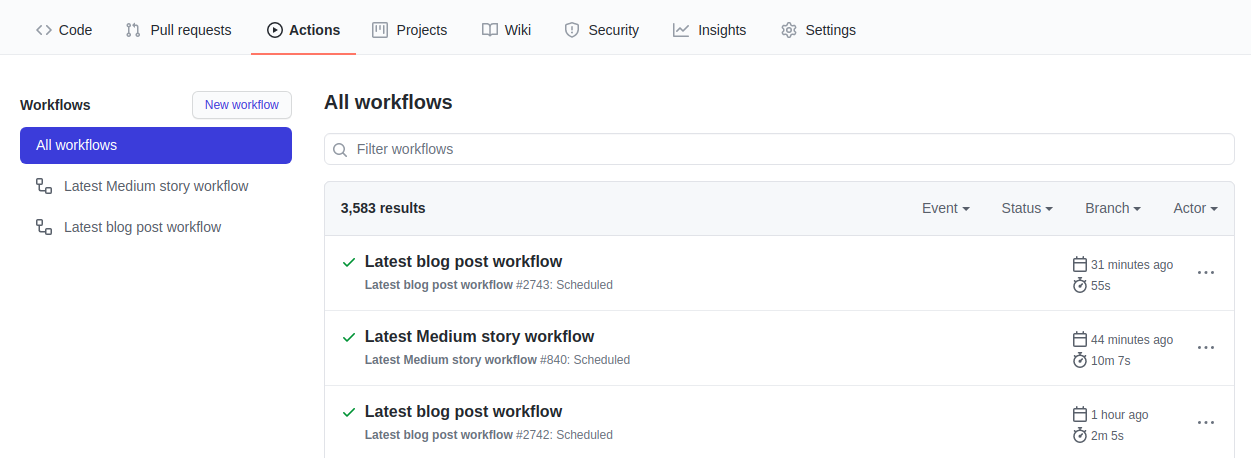Image resolution: width=1251 pixels, height=458 pixels.
Task: Open options menu for run #840
Action: point(1206,347)
